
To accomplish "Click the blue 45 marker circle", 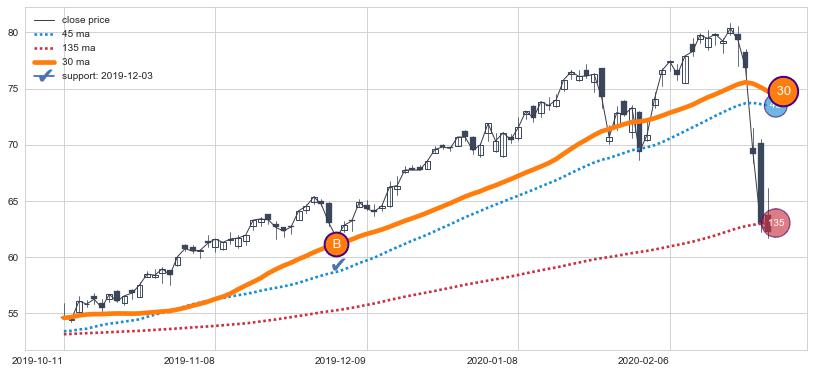I will tap(775, 105).
